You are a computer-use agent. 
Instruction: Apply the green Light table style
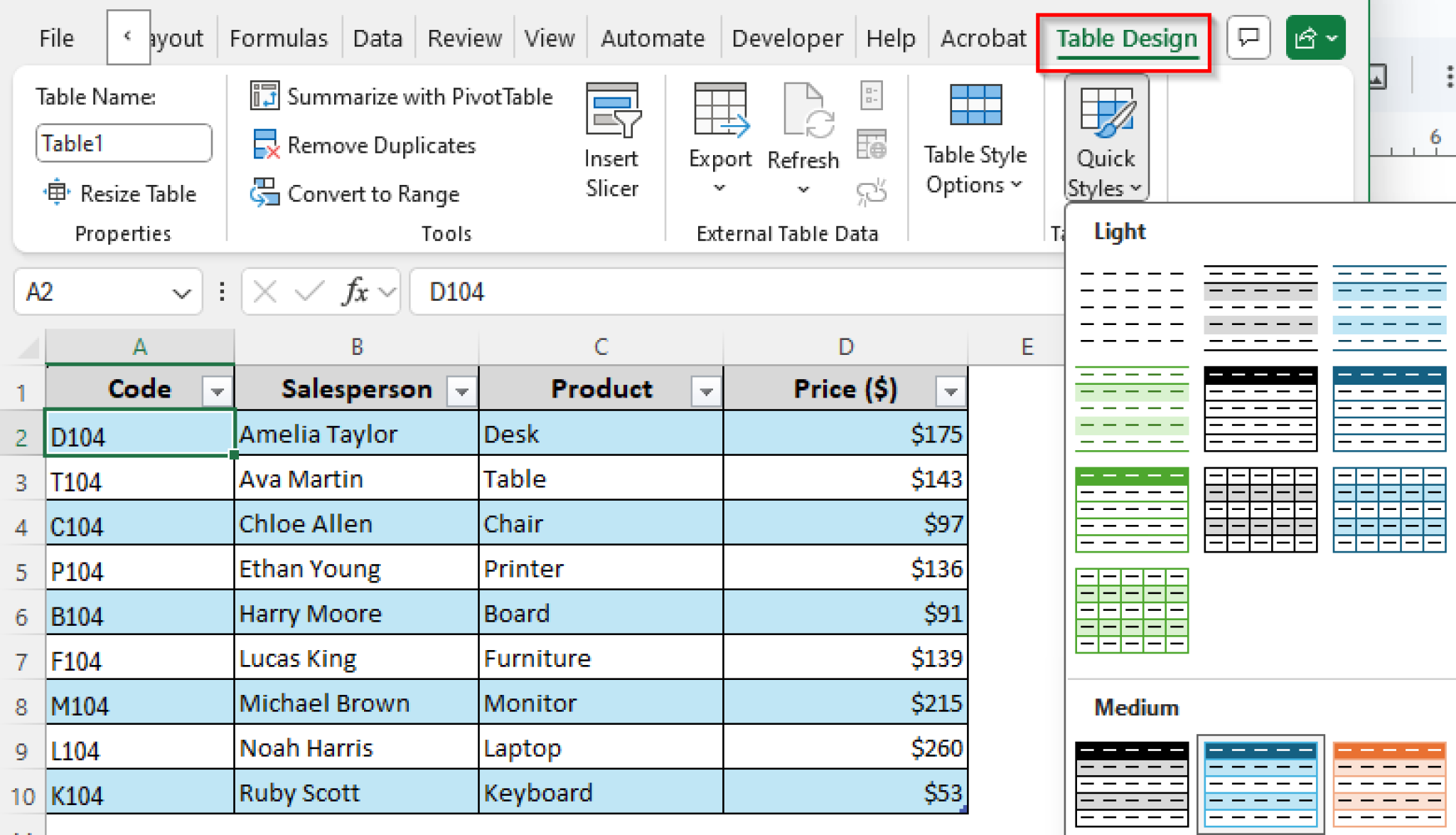[1132, 511]
